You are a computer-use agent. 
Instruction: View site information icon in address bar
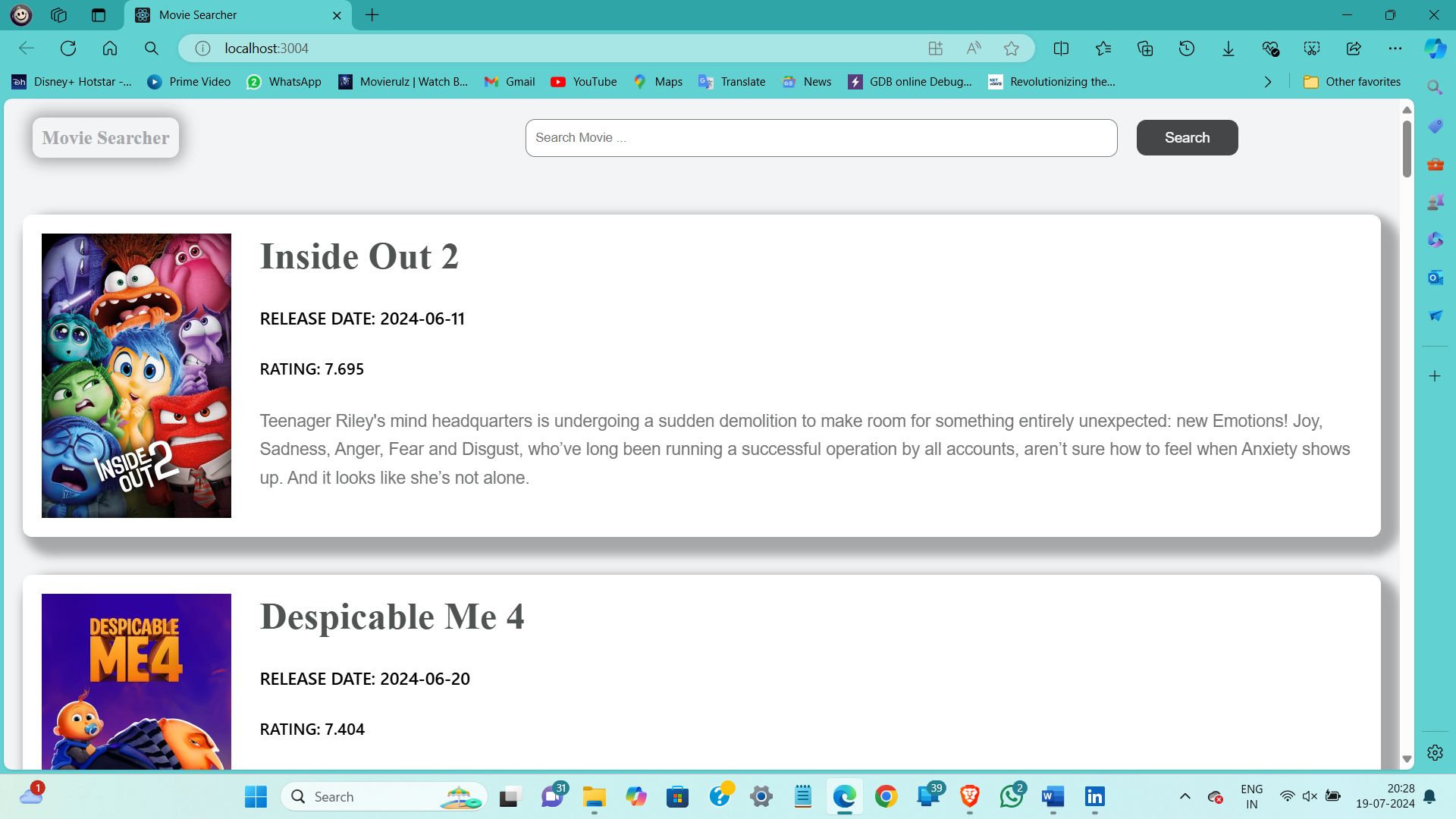(202, 49)
